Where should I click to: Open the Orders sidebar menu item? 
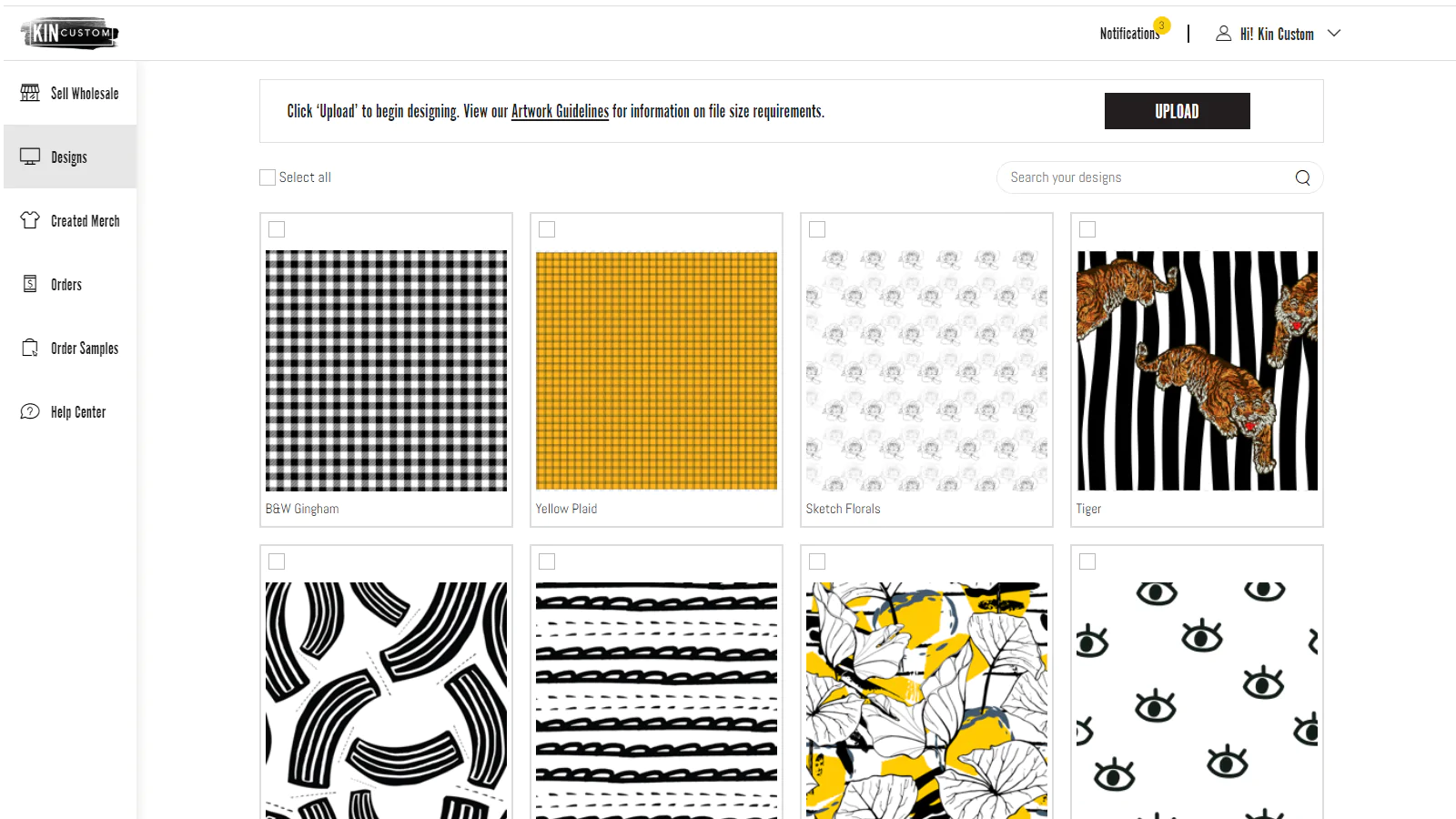point(66,285)
